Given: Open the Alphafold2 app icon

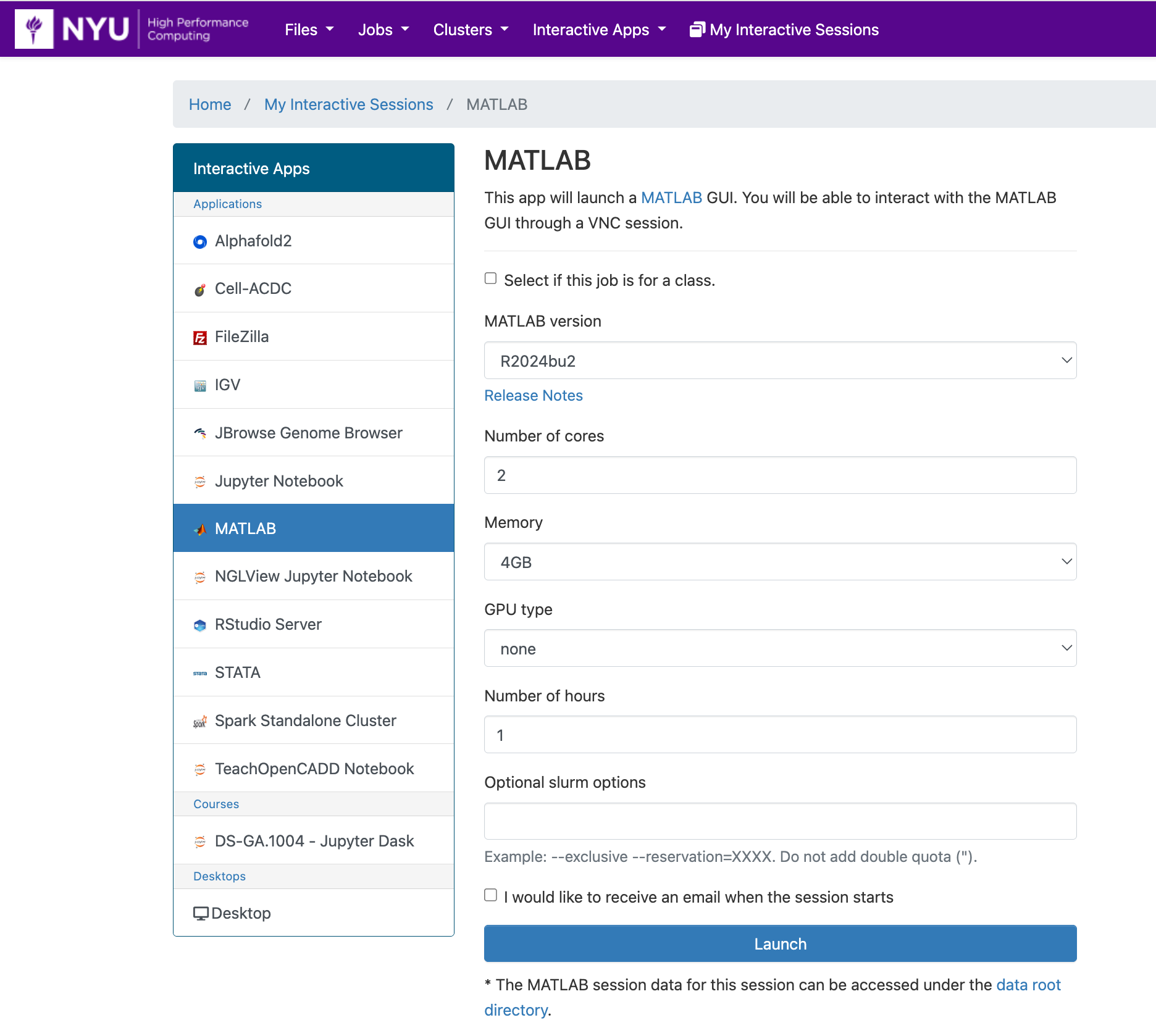Looking at the screenshot, I should pos(200,241).
